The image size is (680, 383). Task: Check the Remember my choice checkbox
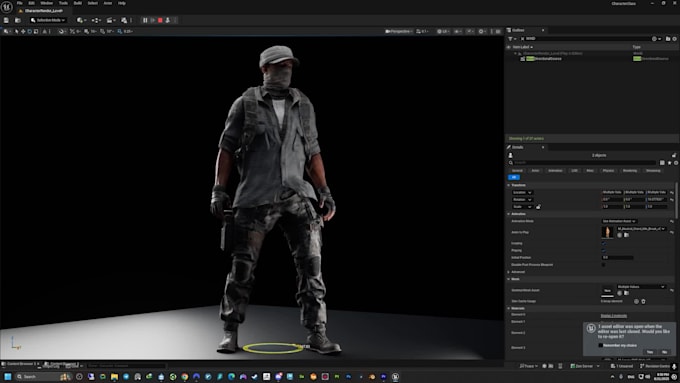[601, 345]
